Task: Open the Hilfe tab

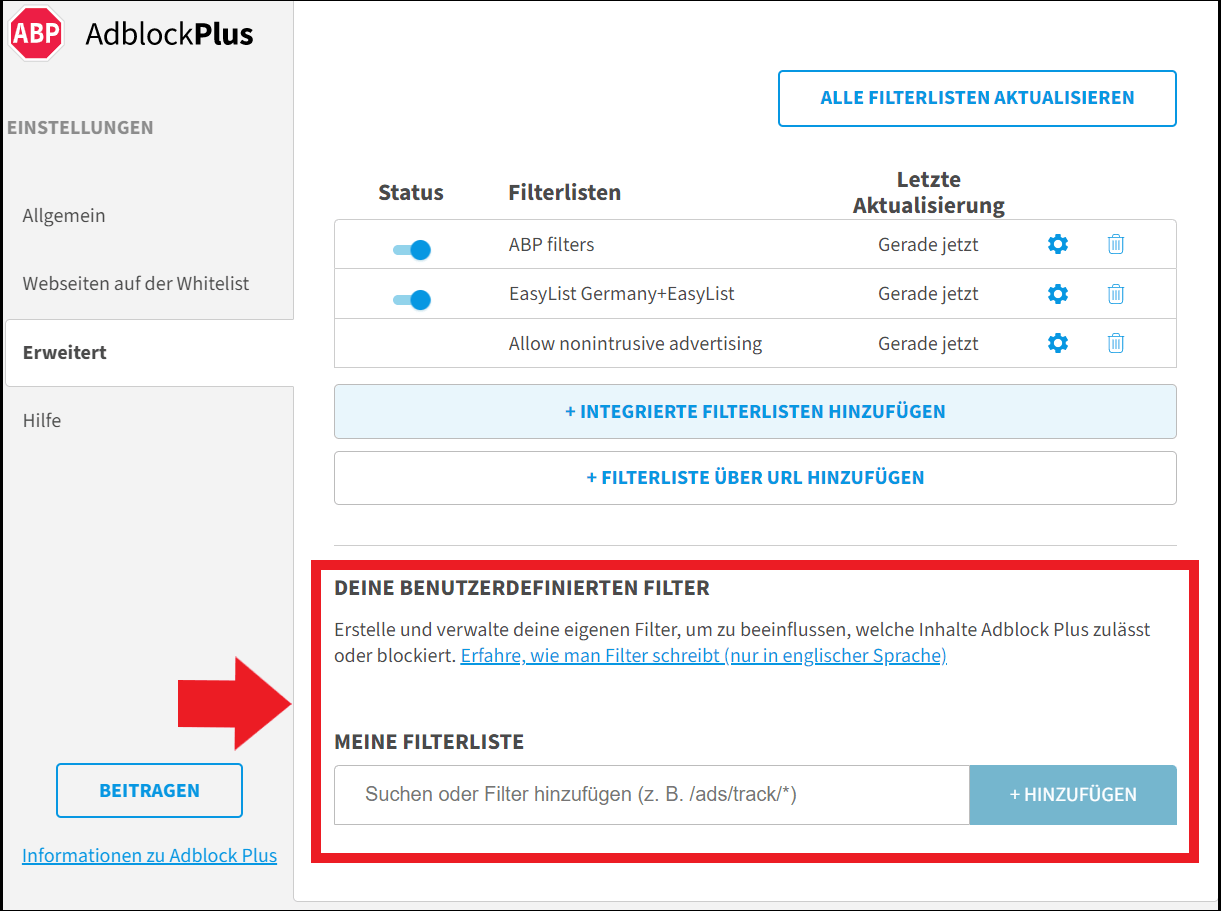Action: point(42,421)
